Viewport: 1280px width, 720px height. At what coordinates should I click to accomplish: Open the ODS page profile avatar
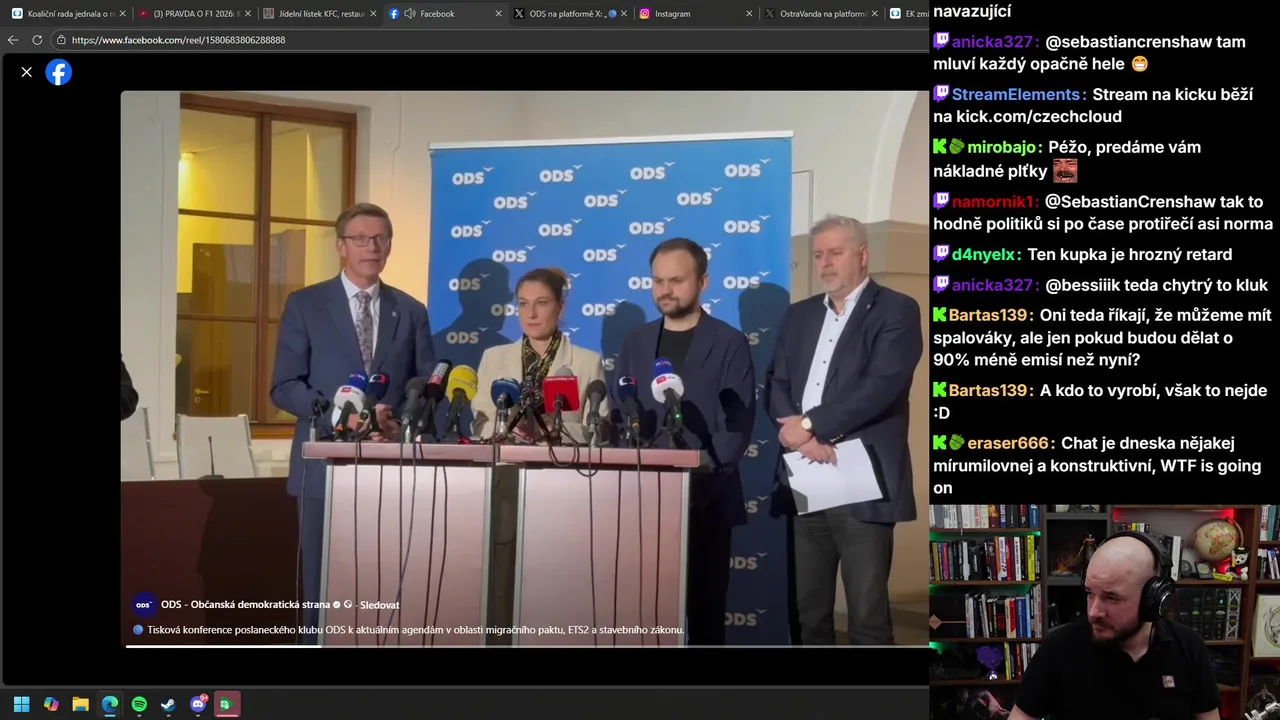tap(144, 605)
